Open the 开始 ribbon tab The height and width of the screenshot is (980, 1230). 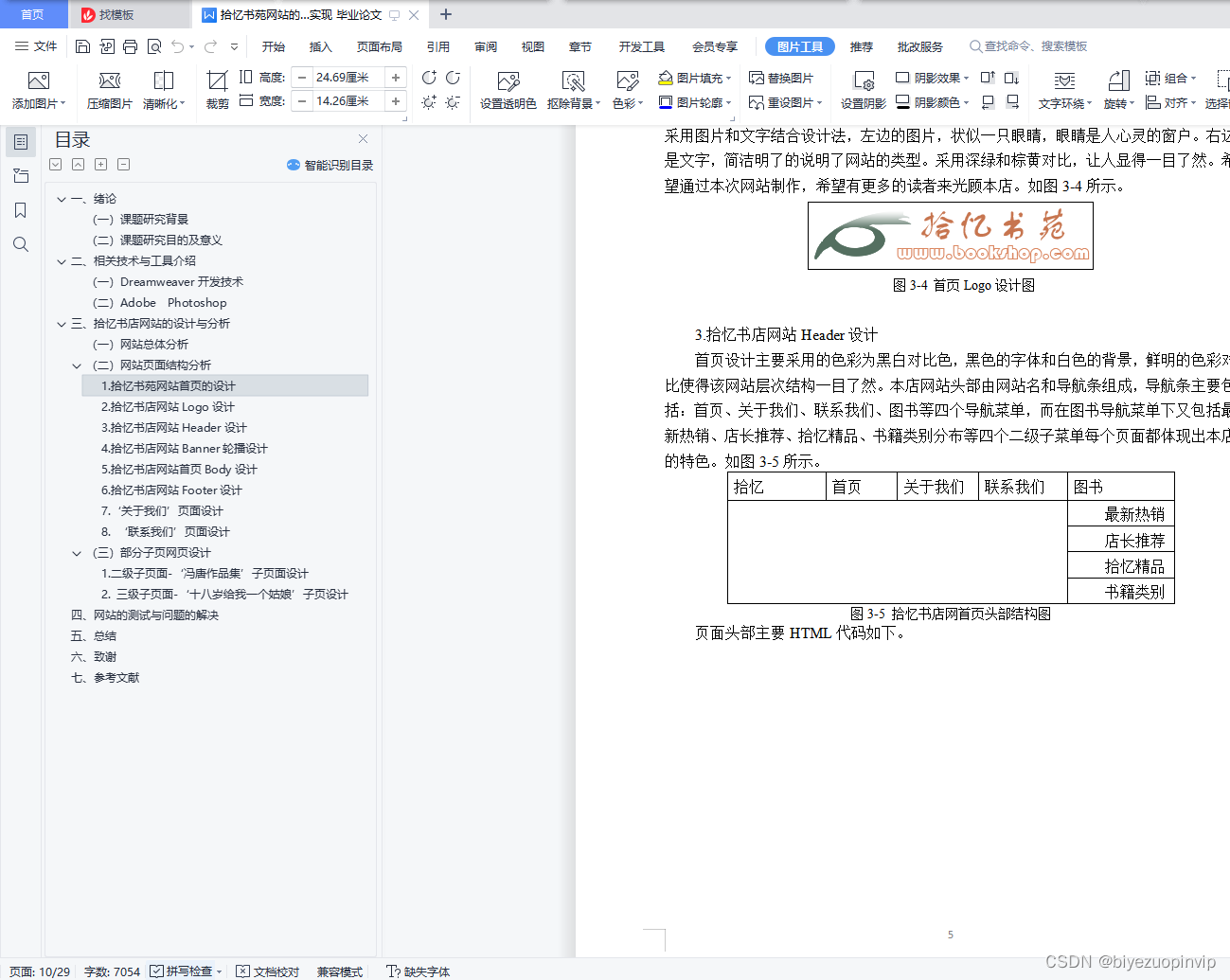click(x=274, y=46)
